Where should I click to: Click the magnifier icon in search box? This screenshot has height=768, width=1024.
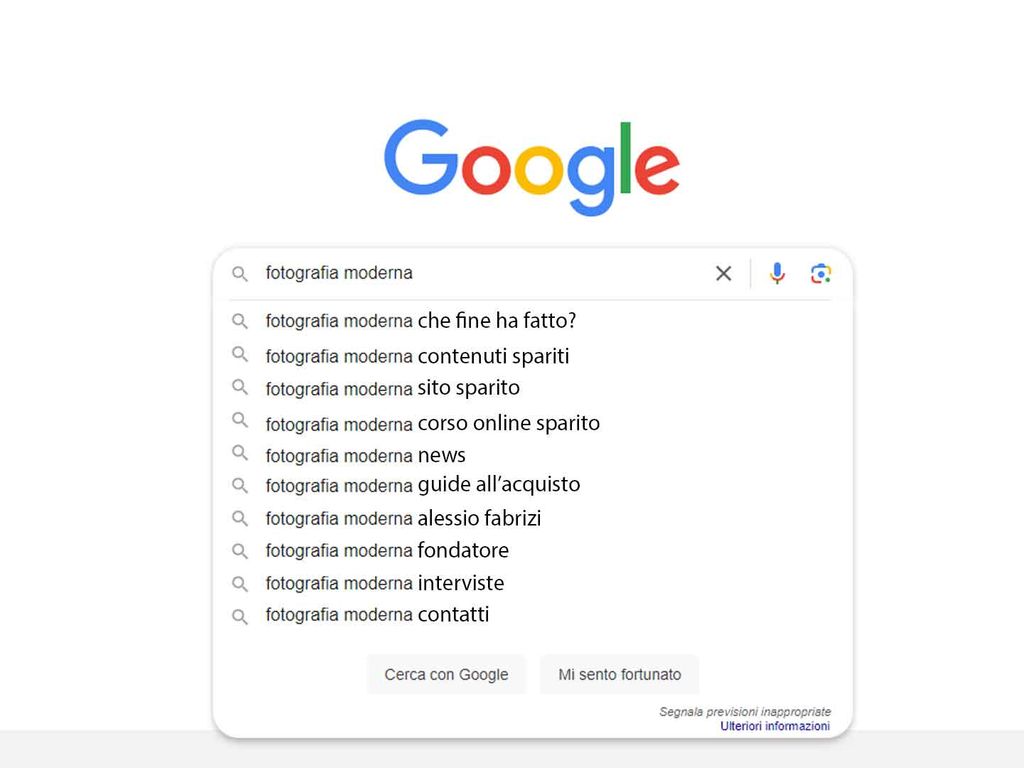click(240, 273)
